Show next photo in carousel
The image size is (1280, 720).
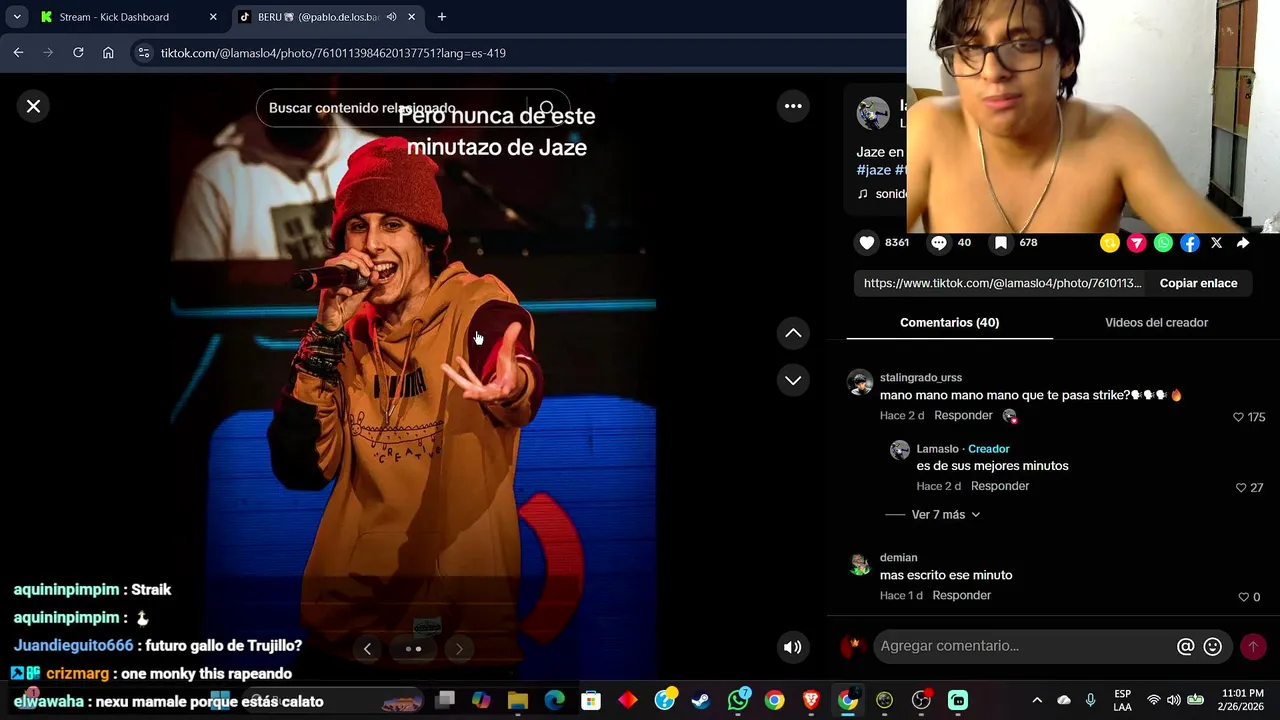coord(459,649)
